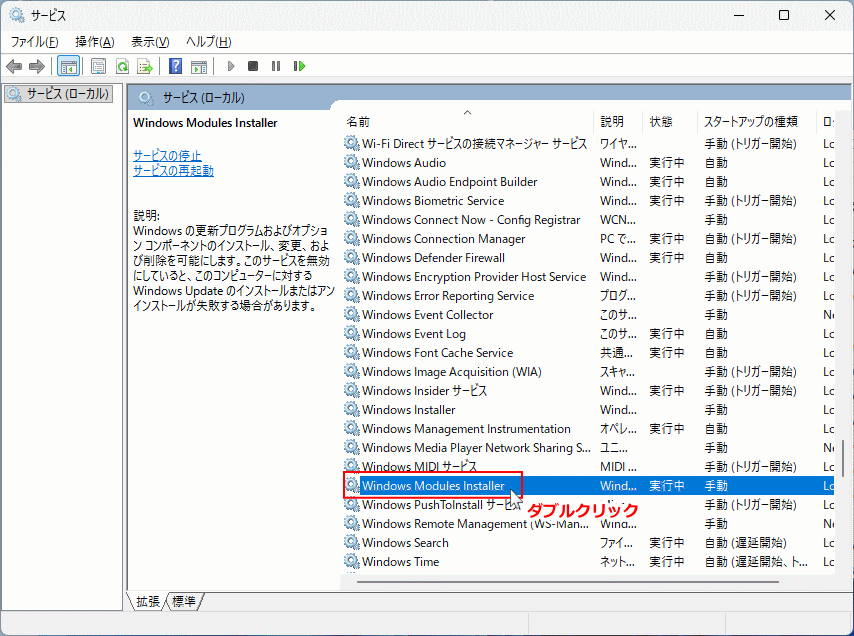Select Windows Error Reporting Service

coord(589,295)
